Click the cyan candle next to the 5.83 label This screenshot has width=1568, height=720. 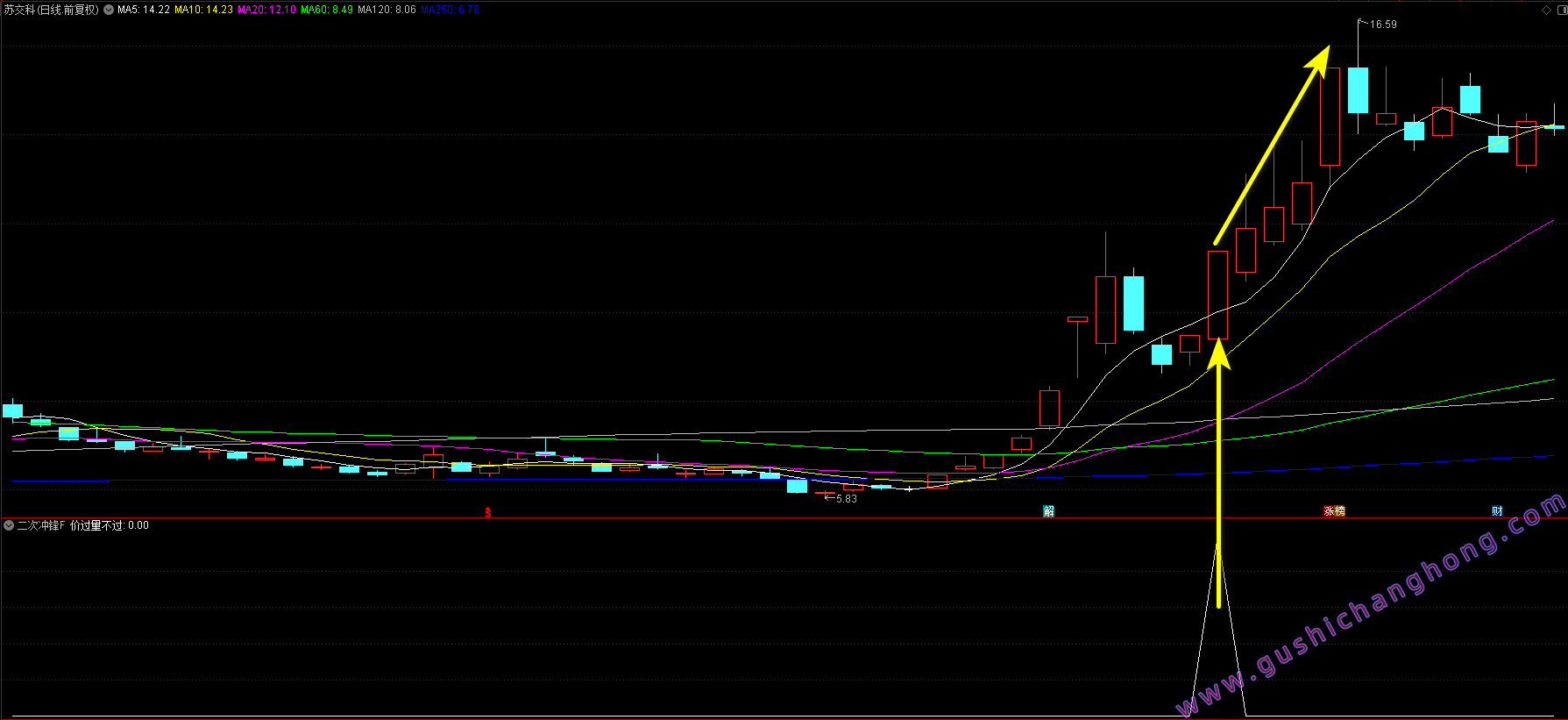click(x=797, y=486)
